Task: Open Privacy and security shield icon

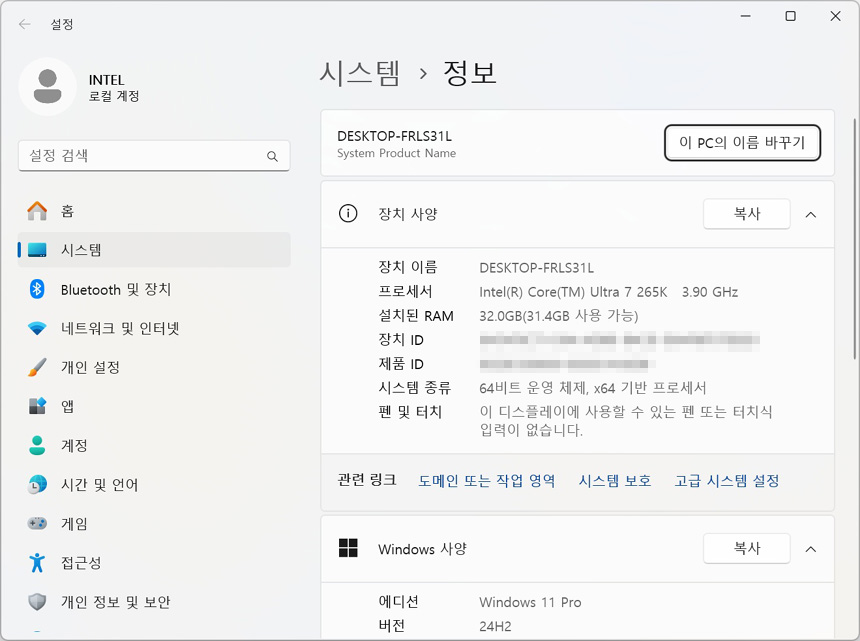Action: [x=37, y=602]
